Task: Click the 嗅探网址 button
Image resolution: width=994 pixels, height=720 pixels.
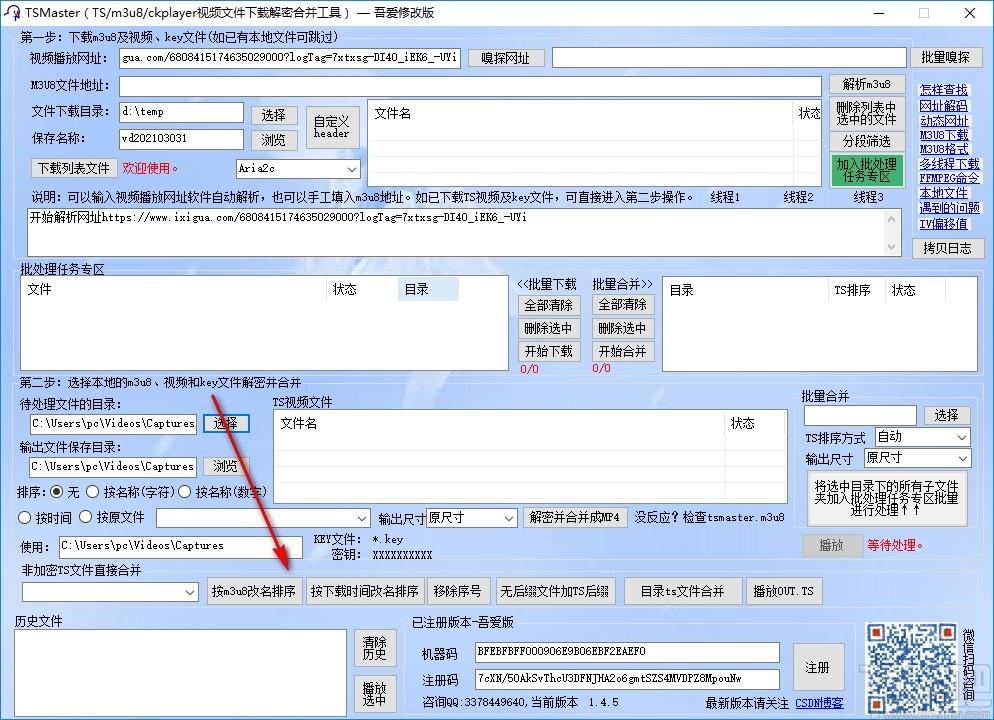Action: (x=505, y=58)
